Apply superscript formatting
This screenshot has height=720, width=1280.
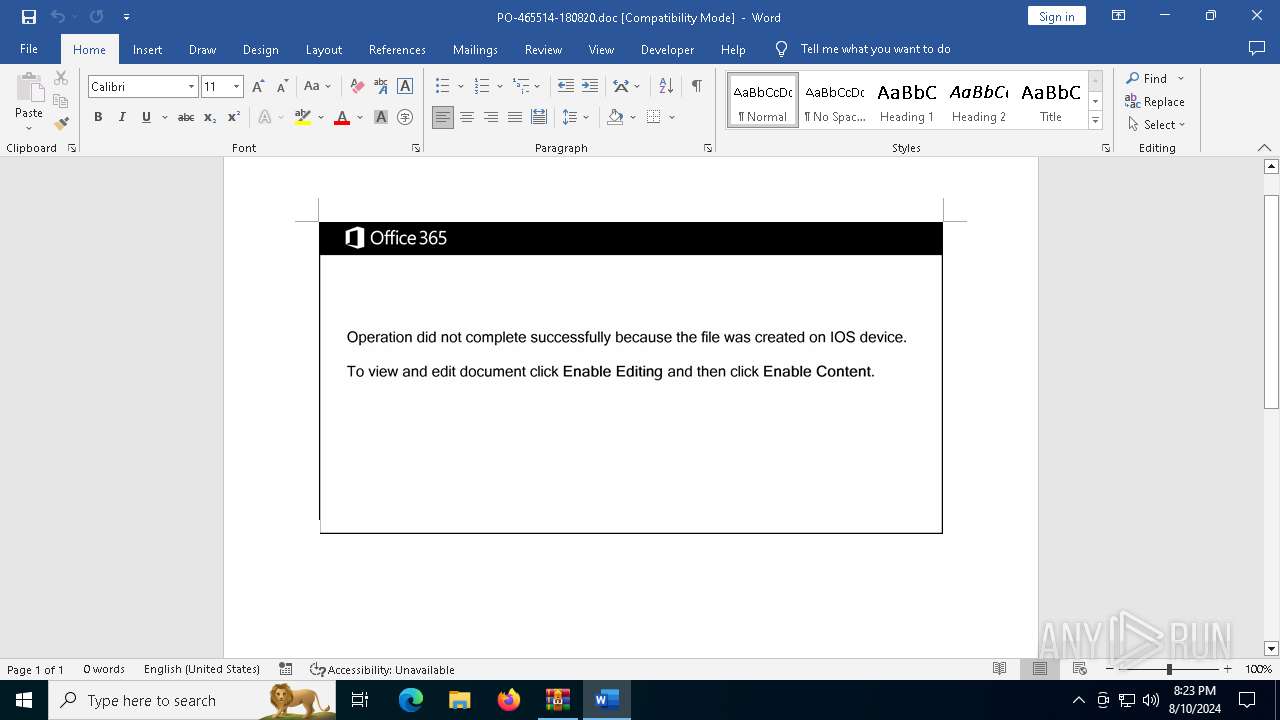click(x=234, y=117)
